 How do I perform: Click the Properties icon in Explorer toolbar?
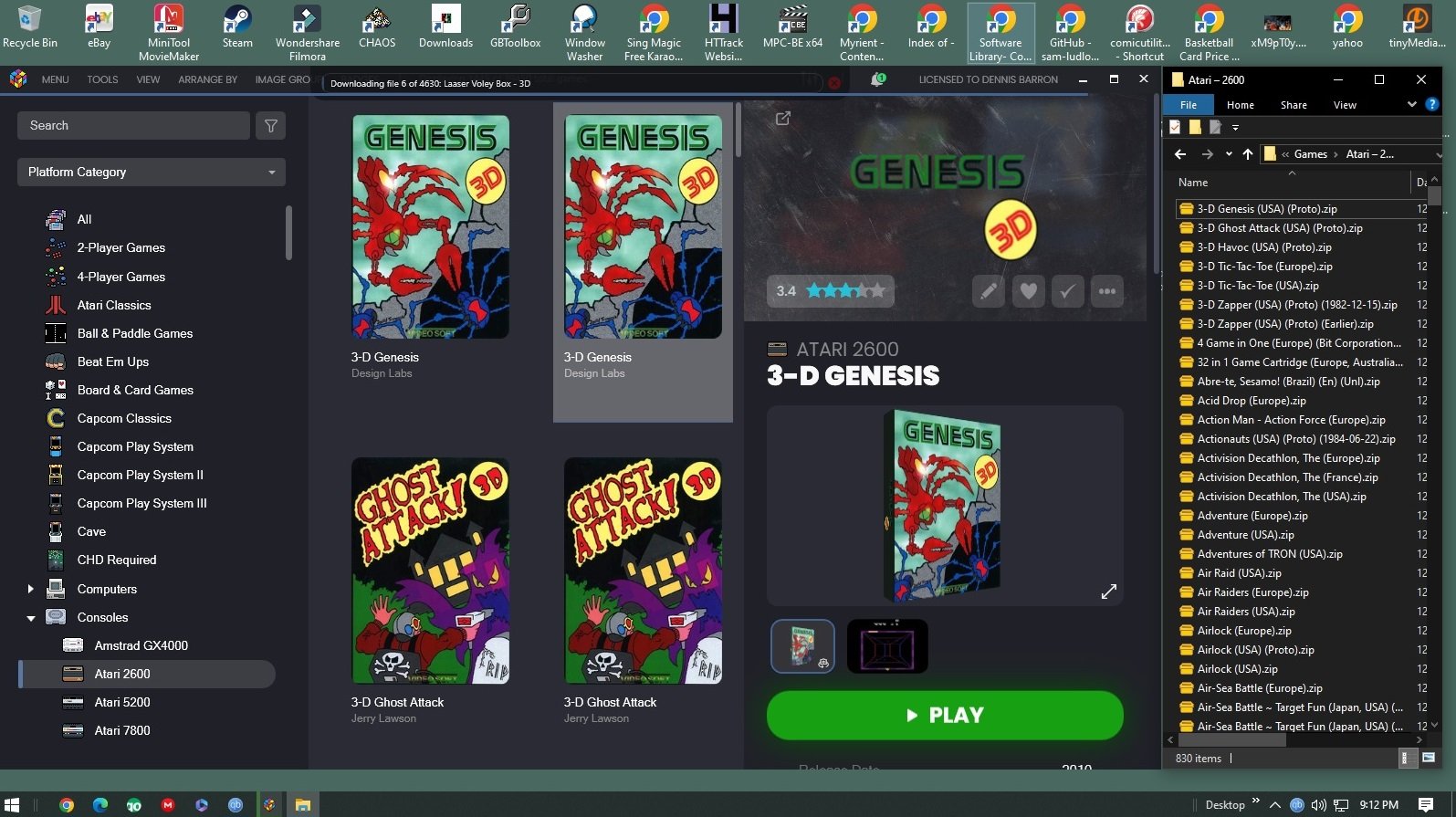pos(1175,127)
